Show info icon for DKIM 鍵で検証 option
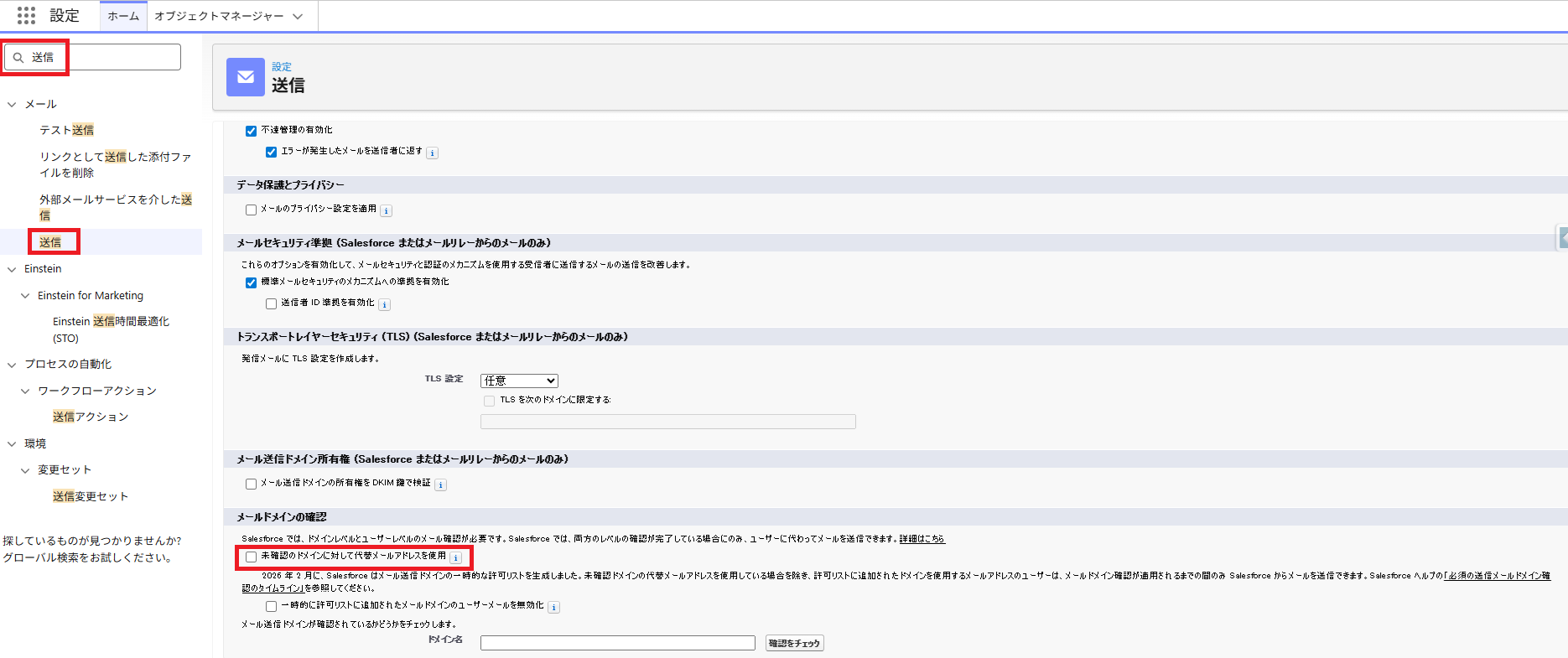 pos(441,484)
